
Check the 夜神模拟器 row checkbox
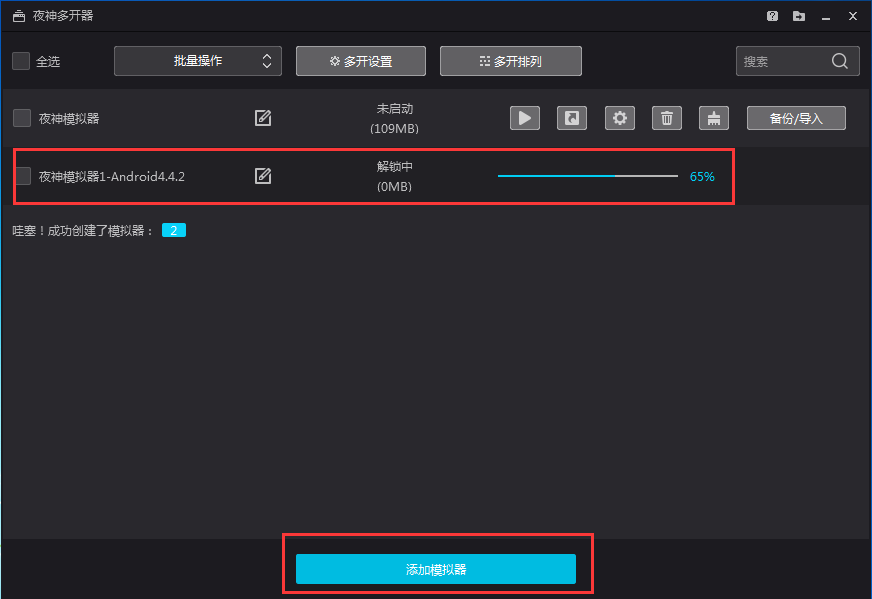(x=21, y=117)
